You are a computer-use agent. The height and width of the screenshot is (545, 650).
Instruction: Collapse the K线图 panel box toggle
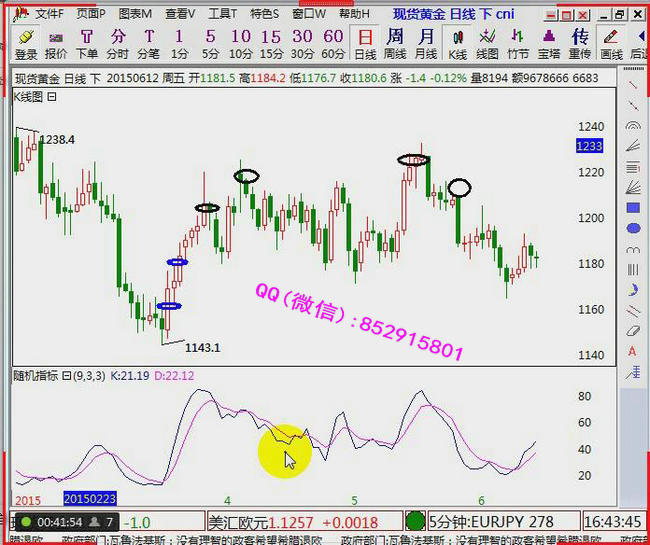[x=52, y=97]
